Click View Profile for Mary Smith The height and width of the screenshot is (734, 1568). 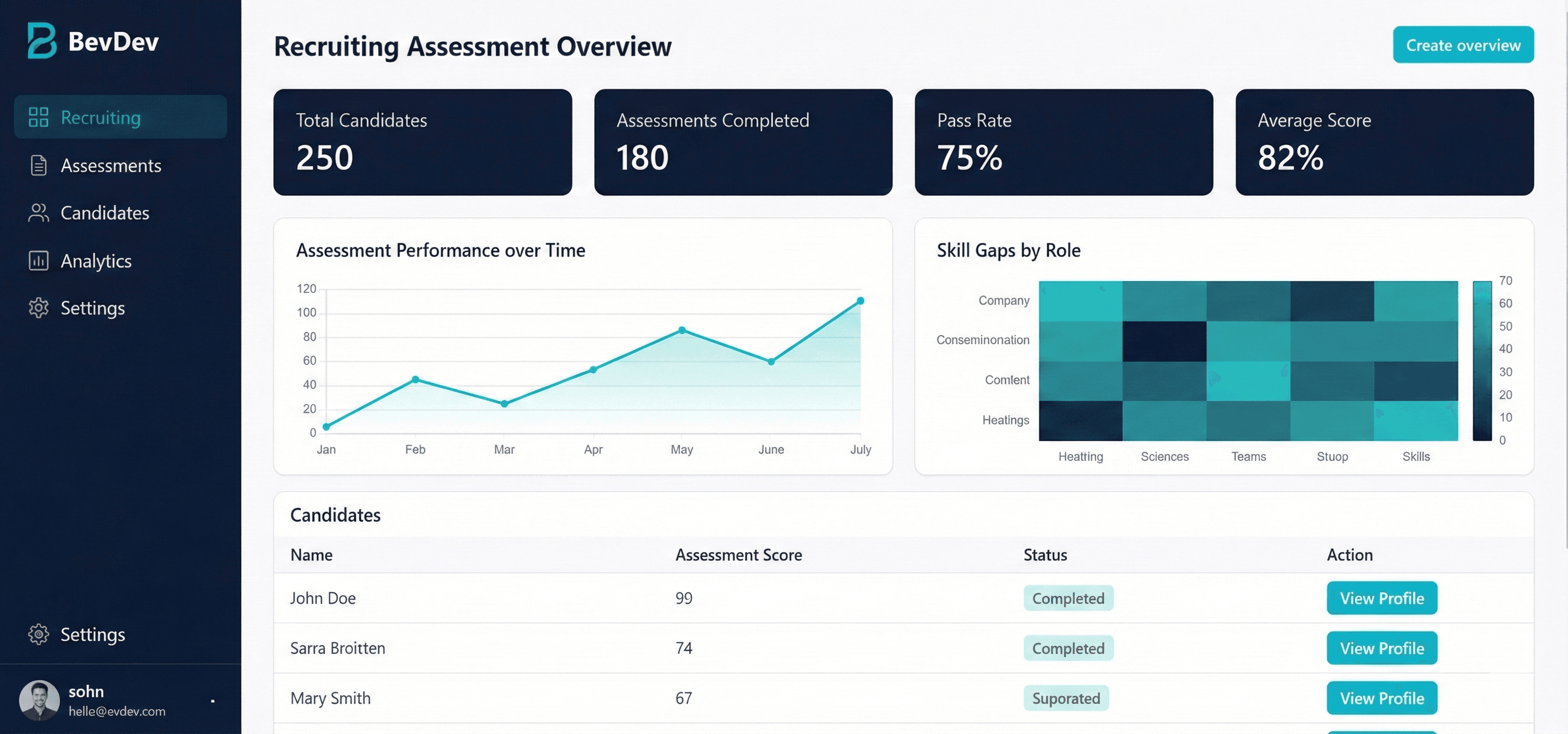(1382, 698)
